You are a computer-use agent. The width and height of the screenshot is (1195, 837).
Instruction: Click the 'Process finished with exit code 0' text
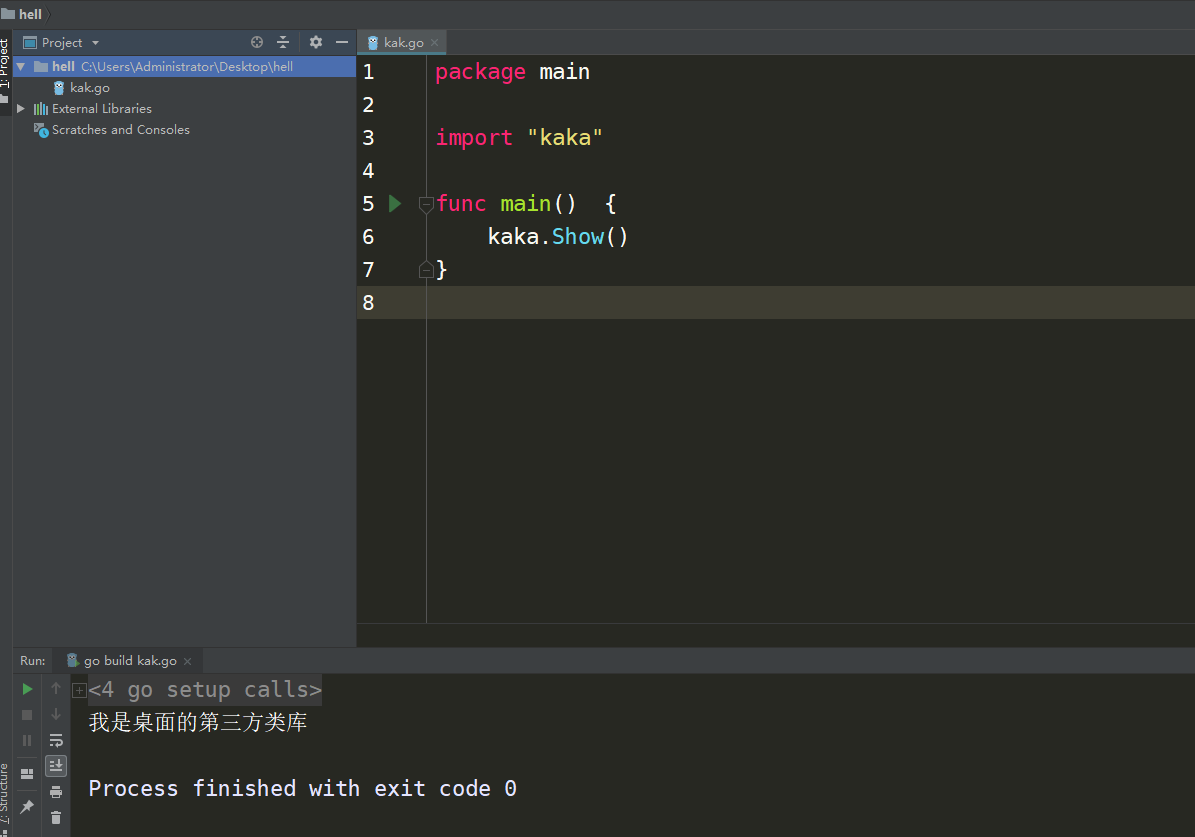tap(303, 788)
